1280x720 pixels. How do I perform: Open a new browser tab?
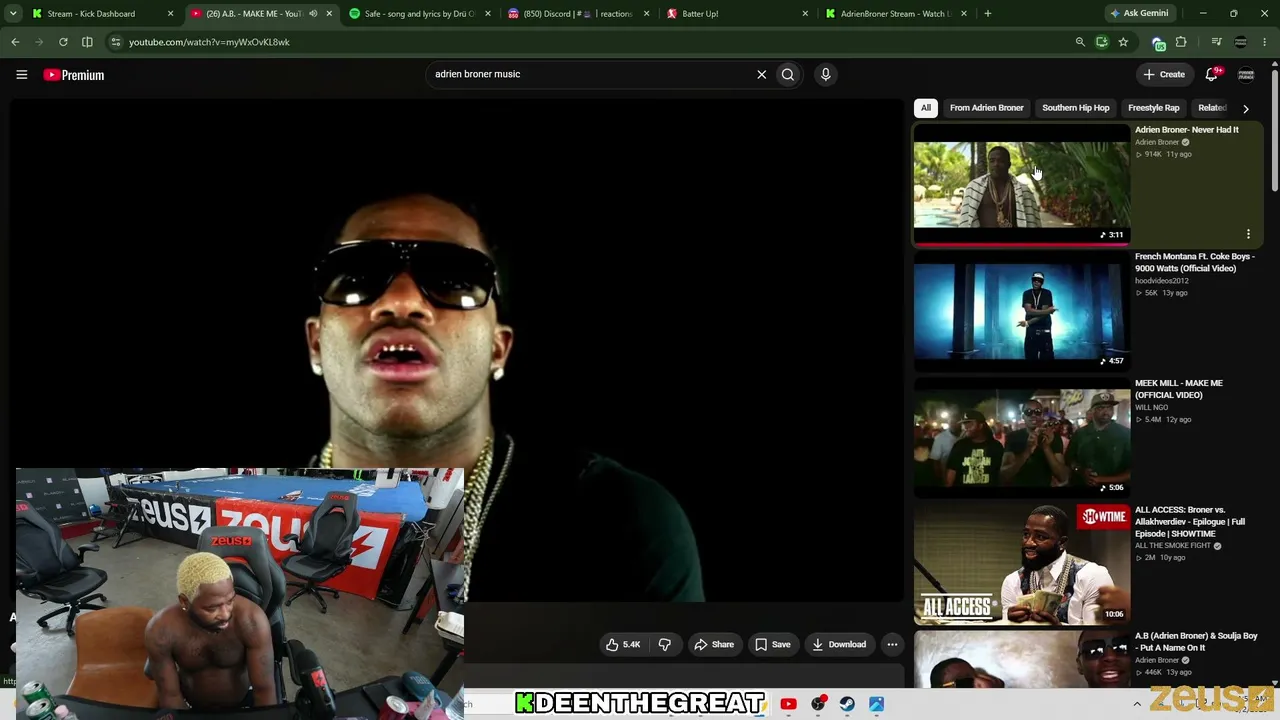[x=987, y=14]
